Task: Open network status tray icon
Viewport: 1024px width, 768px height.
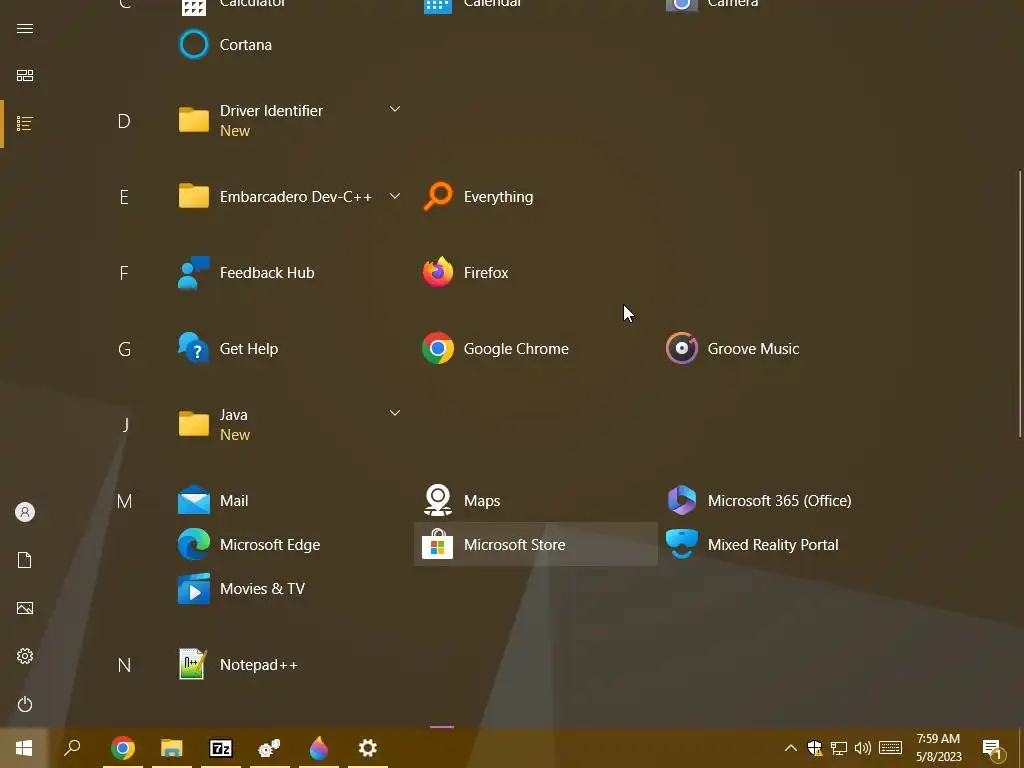Action: pos(839,748)
